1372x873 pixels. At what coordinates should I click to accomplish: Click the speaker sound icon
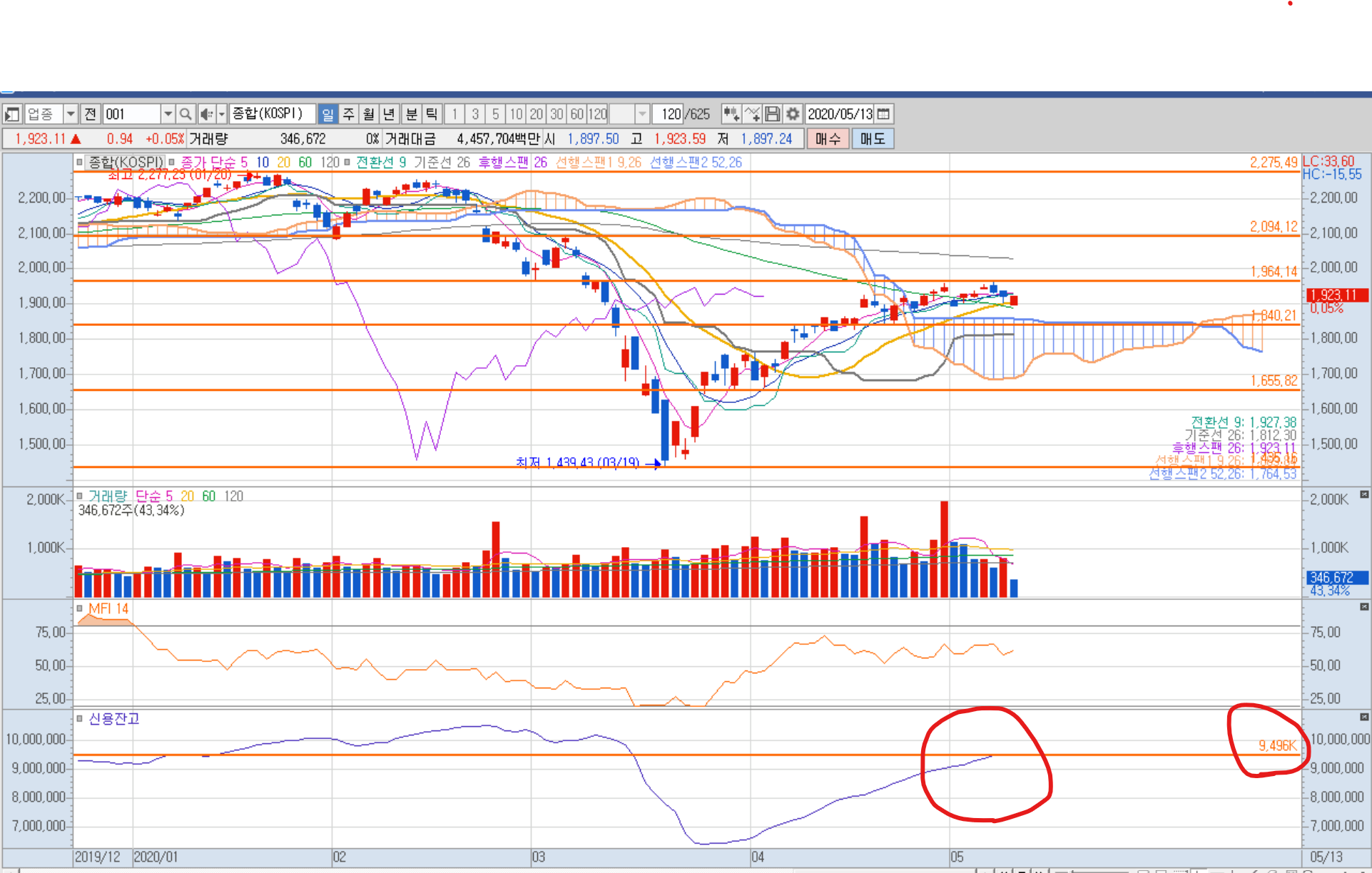tap(205, 114)
